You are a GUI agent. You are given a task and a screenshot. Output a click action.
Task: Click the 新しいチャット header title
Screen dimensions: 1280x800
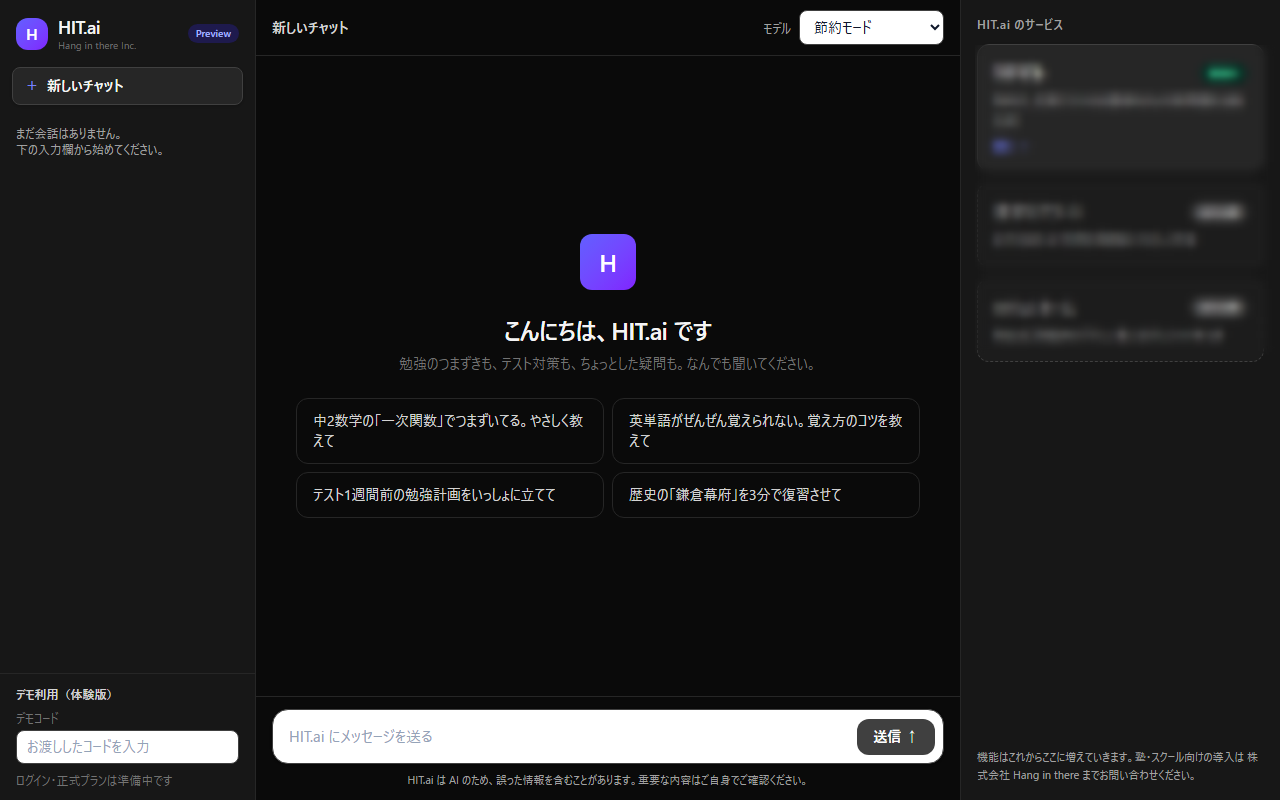pyautogui.click(x=310, y=28)
